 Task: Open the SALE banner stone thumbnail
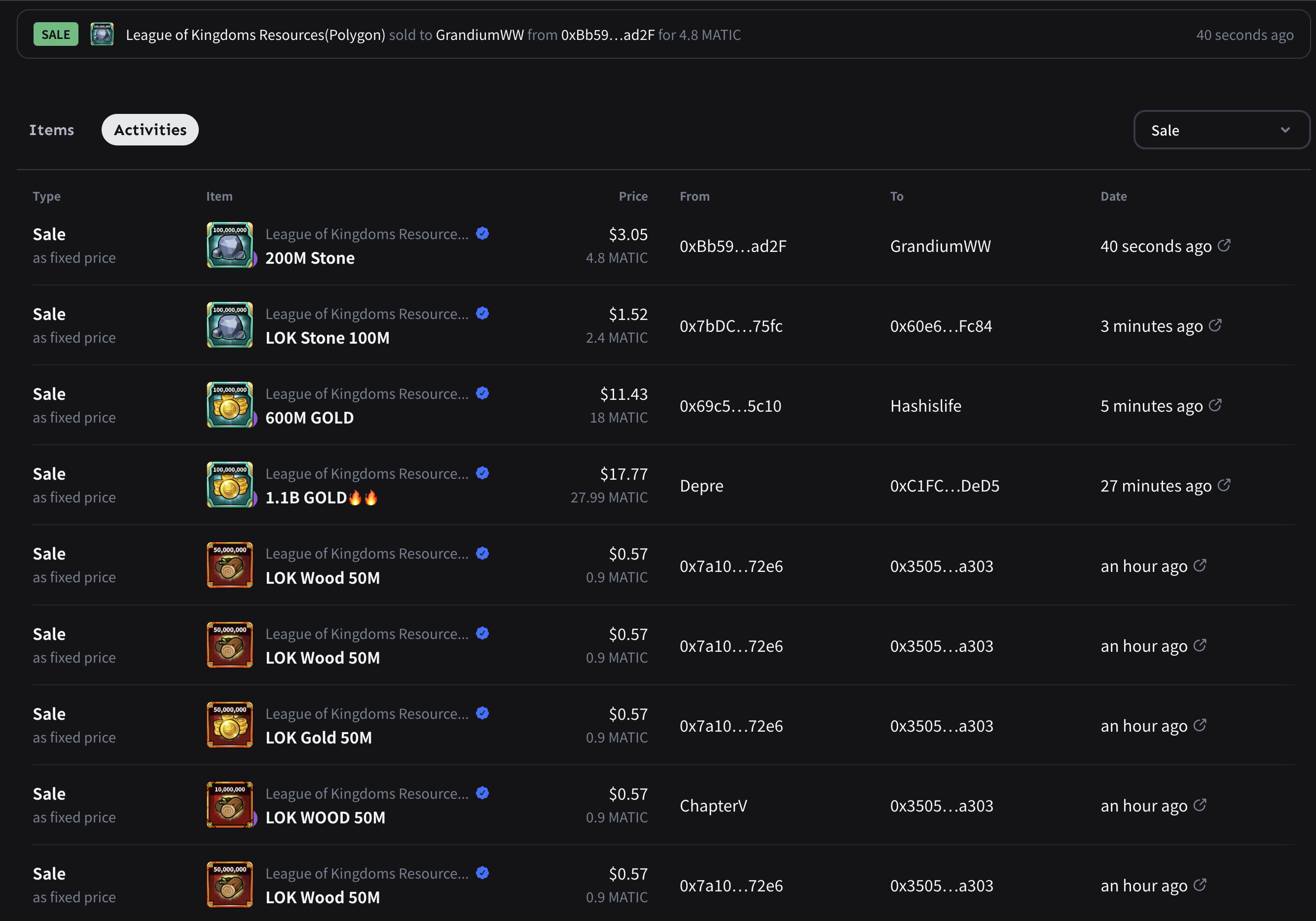click(102, 35)
